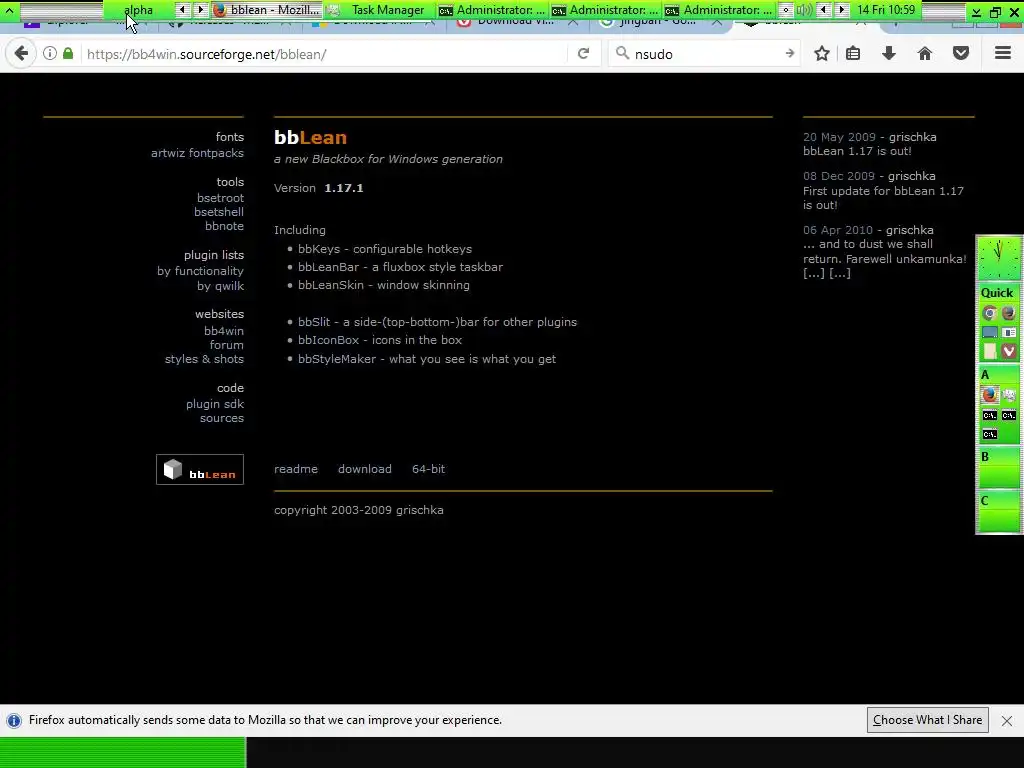Click the 14 Fri 10:59 clock
This screenshot has width=1024, height=768.
tap(886, 10)
